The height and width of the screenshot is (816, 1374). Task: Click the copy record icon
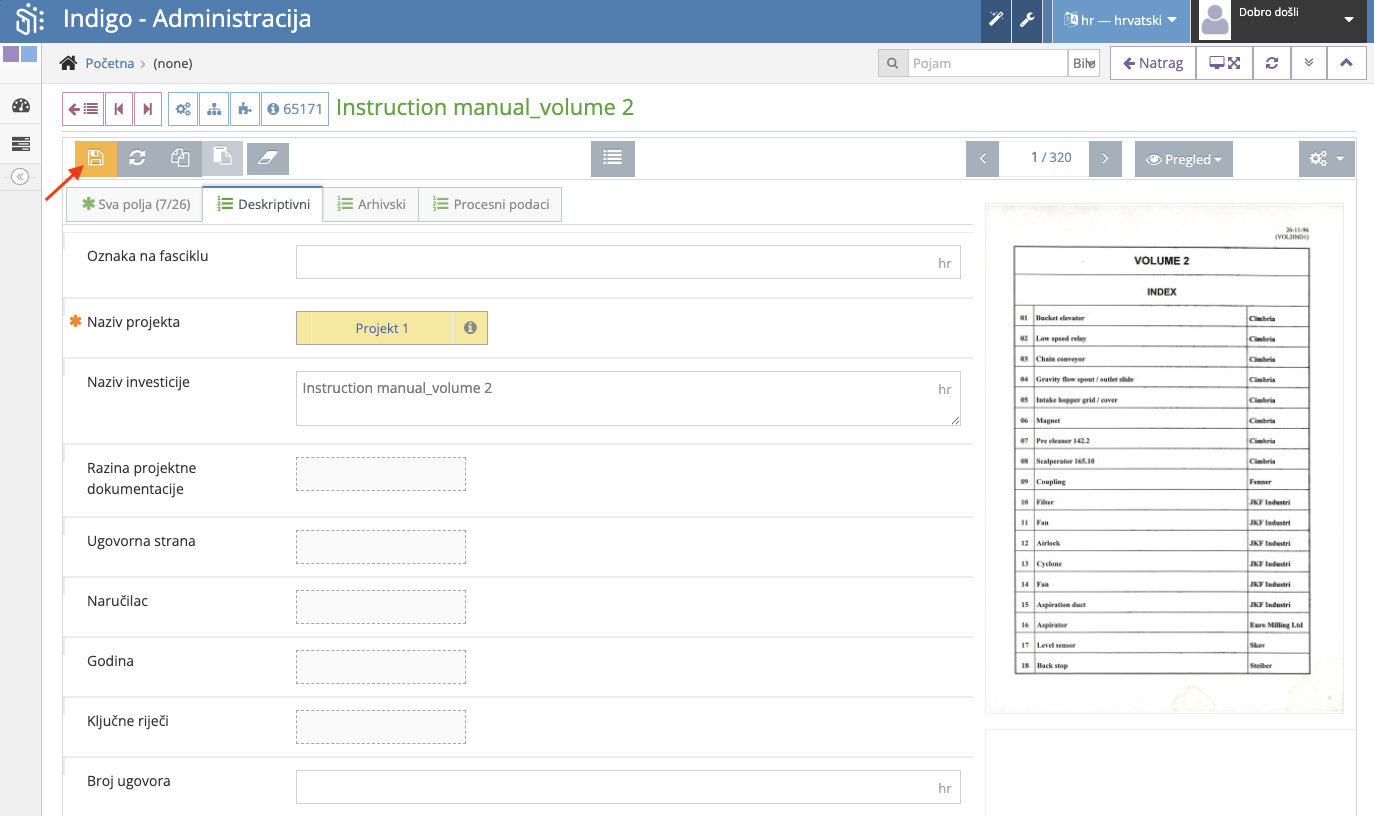[180, 158]
